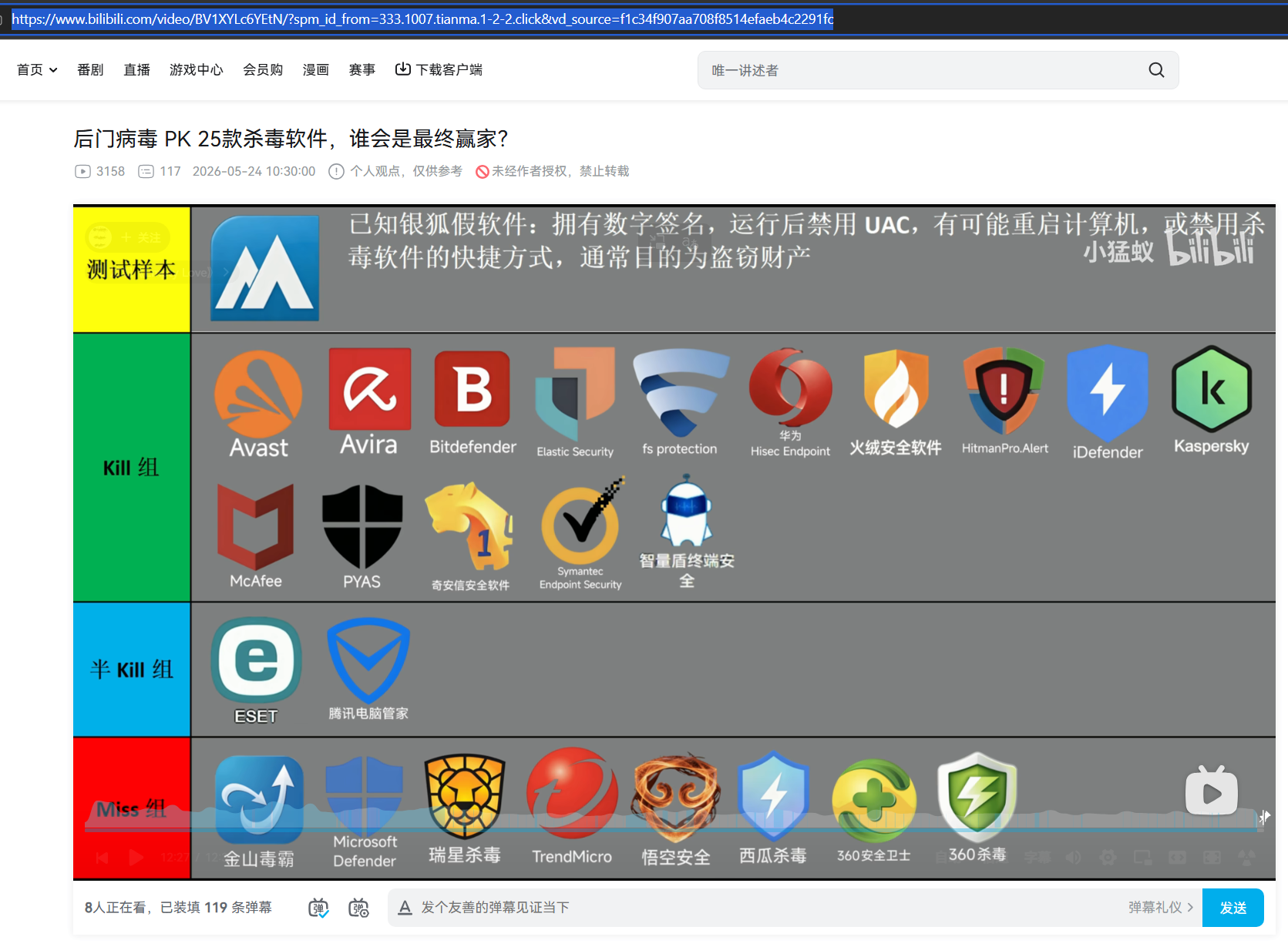Click the danmaku input field 发个友善的弹幕见证当下

(x=771, y=908)
